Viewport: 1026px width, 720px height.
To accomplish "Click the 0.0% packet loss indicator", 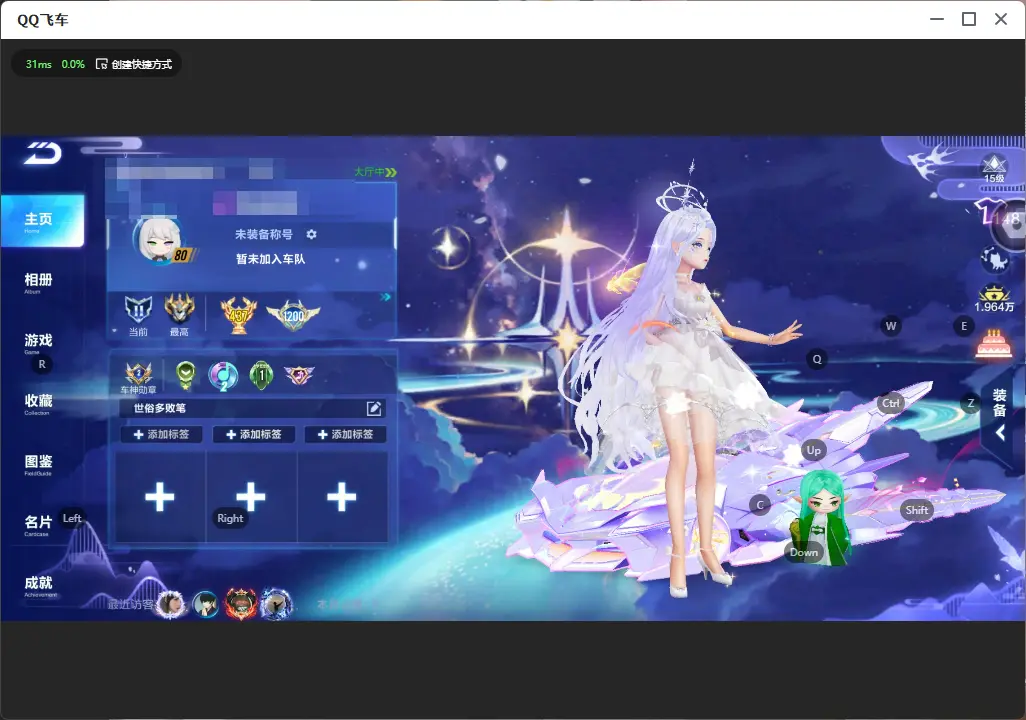I will coord(73,64).
